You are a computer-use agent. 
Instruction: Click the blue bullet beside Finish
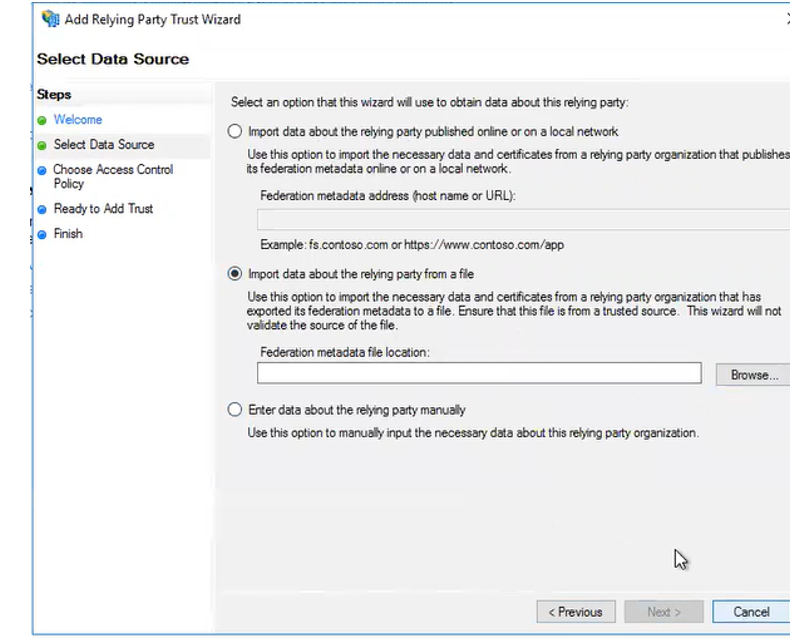pos(42,235)
